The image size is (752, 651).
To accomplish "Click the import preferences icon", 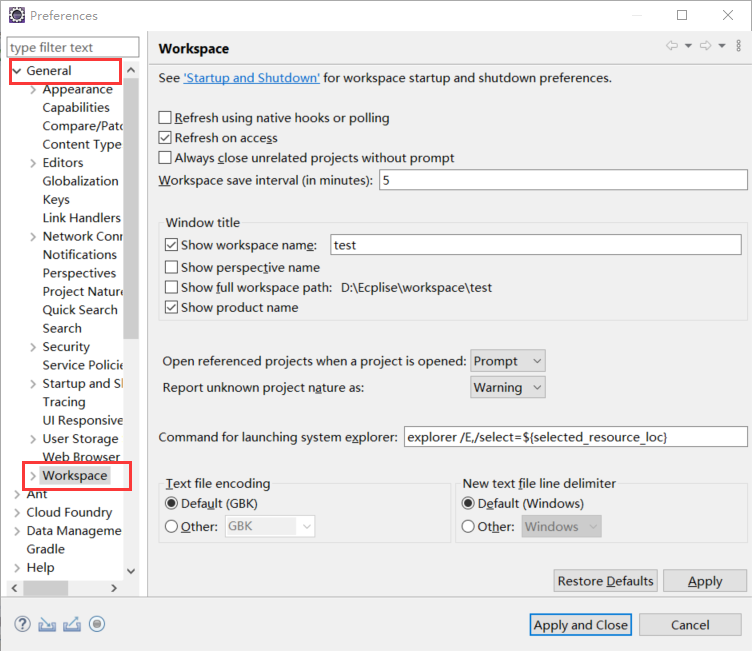I will tap(47, 624).
